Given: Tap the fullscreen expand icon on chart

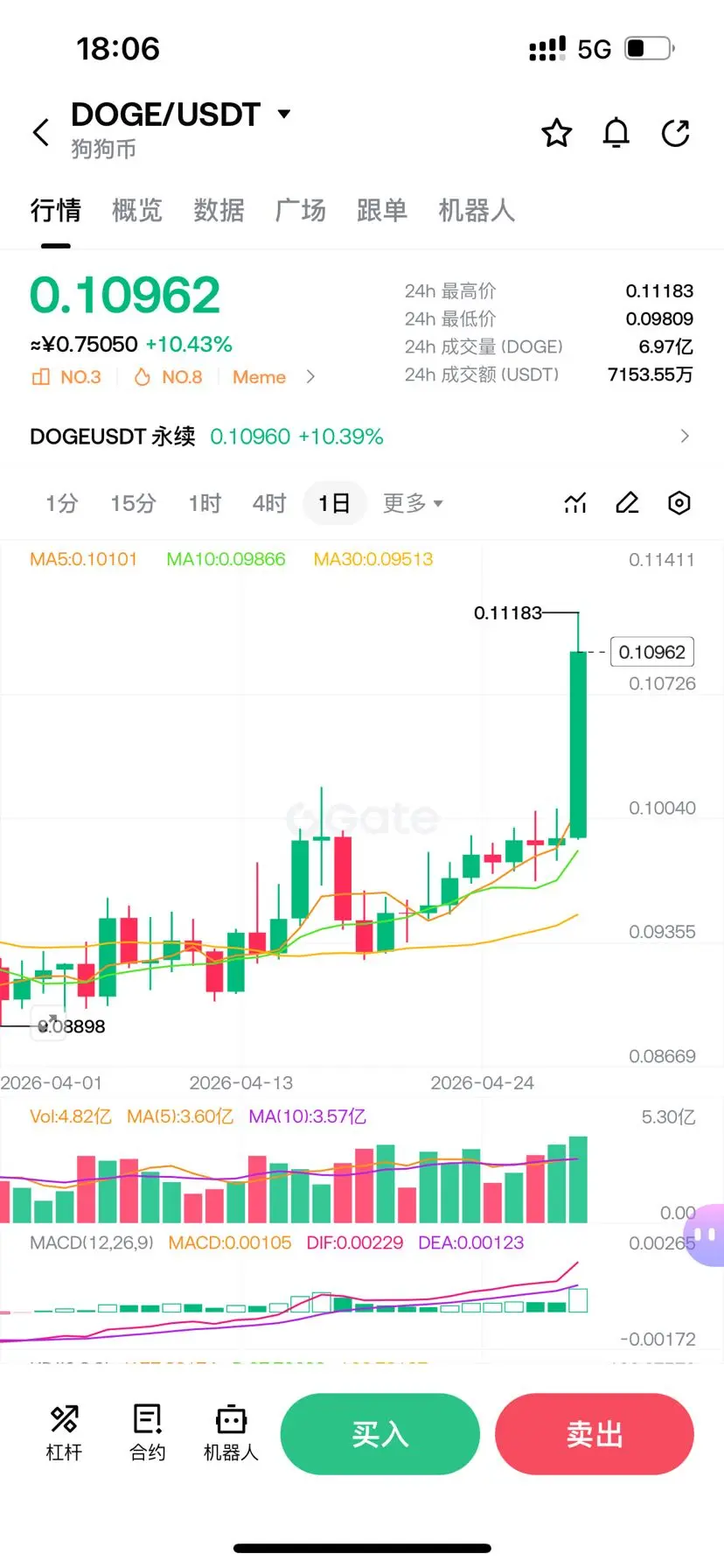Looking at the screenshot, I should [x=48, y=1023].
